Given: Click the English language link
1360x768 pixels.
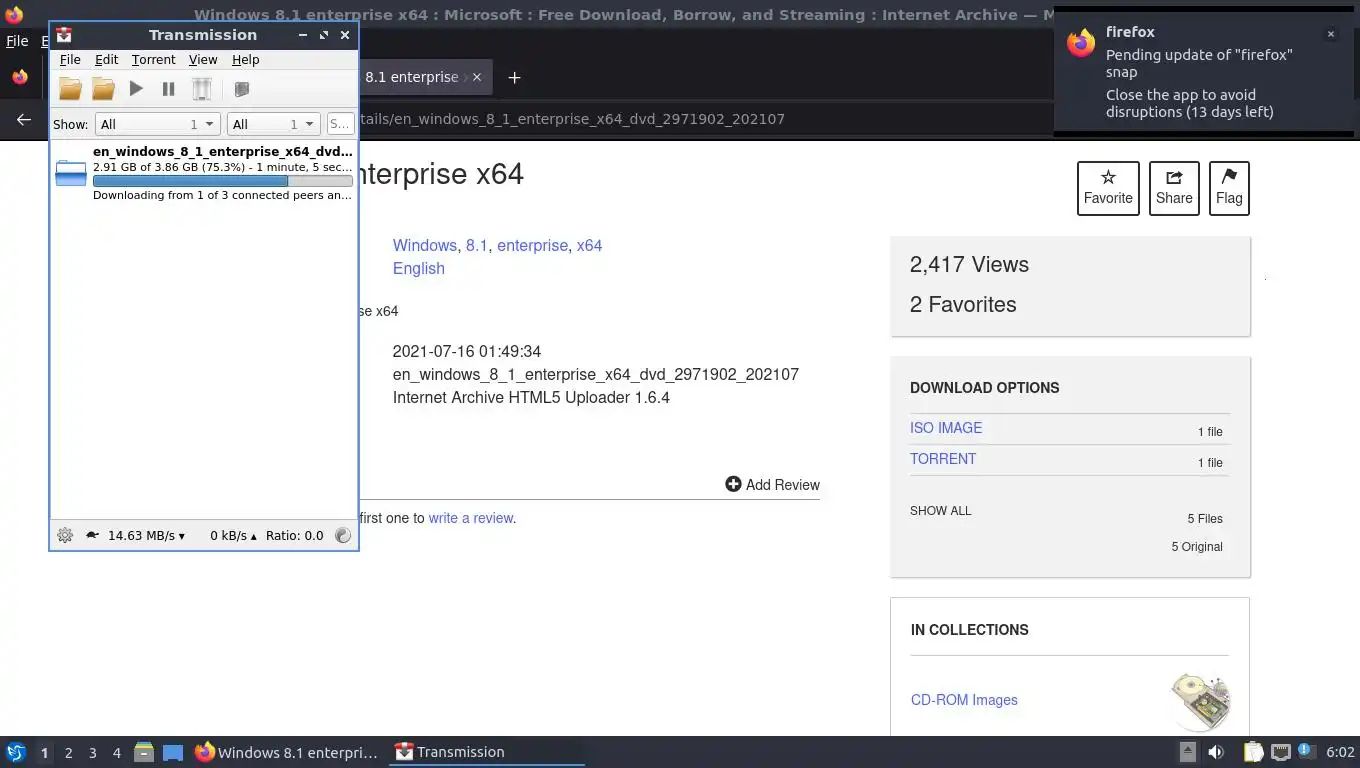Looking at the screenshot, I should click(x=418, y=268).
